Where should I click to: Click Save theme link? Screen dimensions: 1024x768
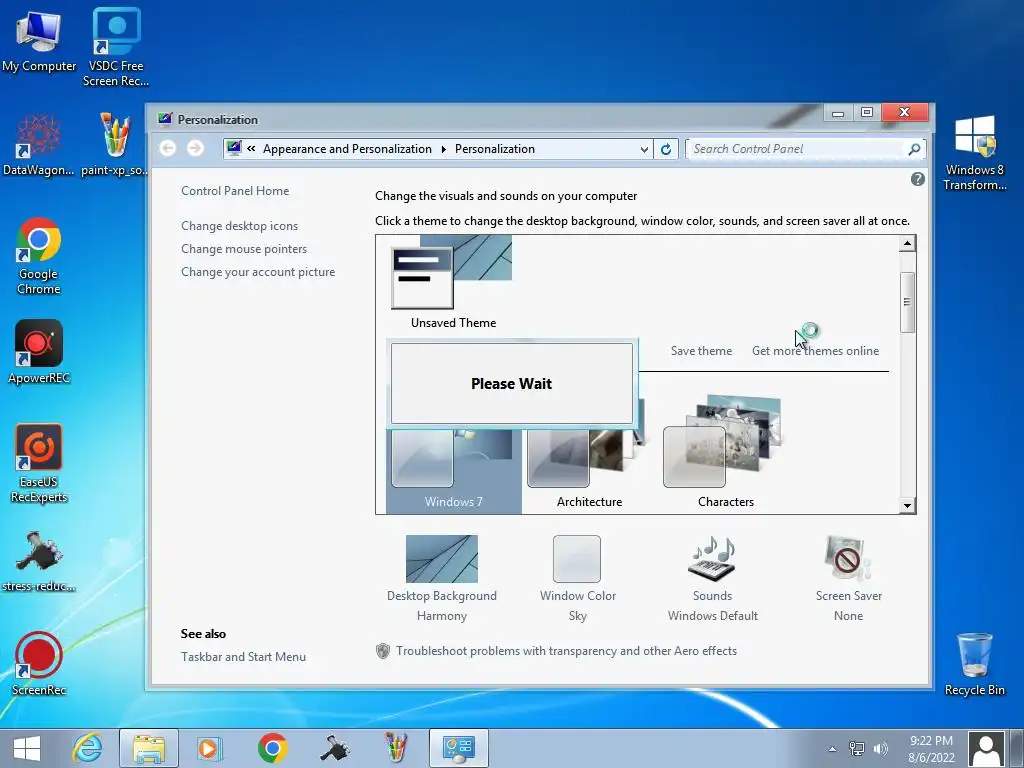[701, 351]
